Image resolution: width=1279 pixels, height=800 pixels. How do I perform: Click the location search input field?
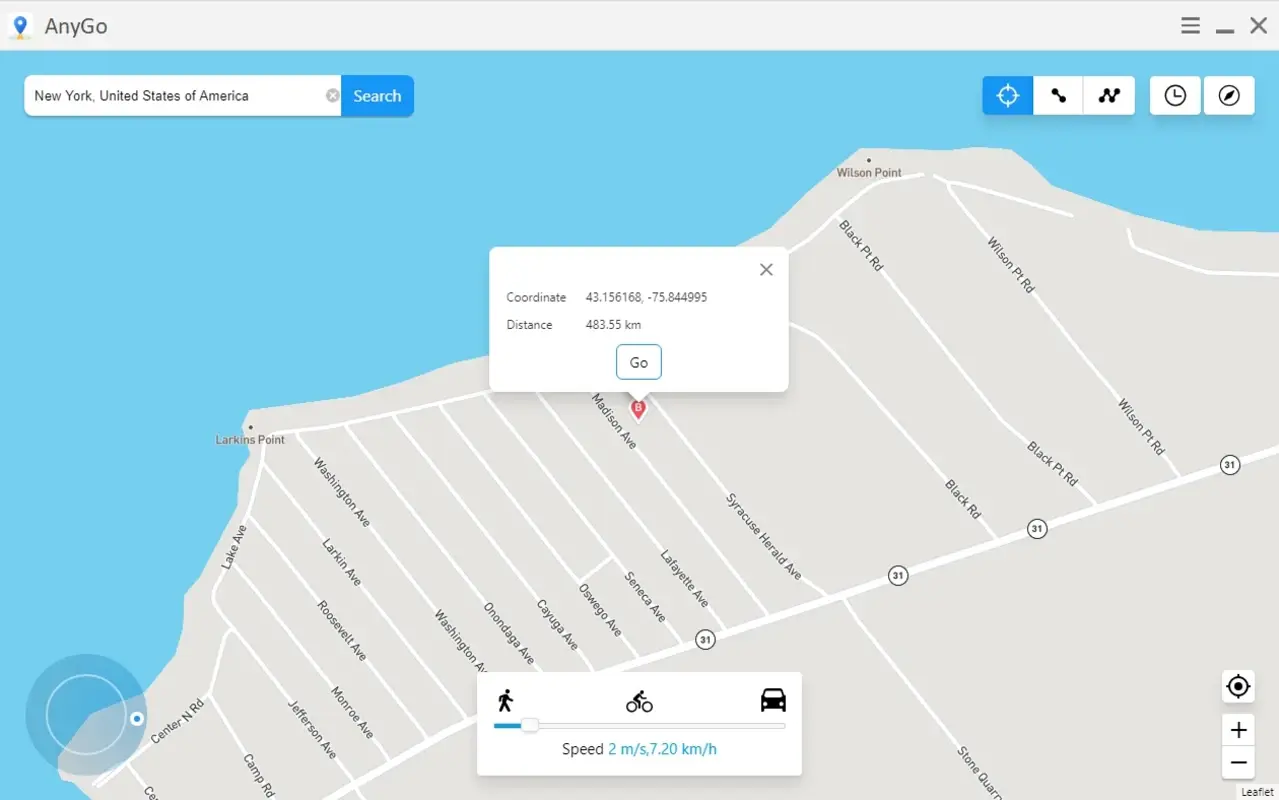click(180, 95)
